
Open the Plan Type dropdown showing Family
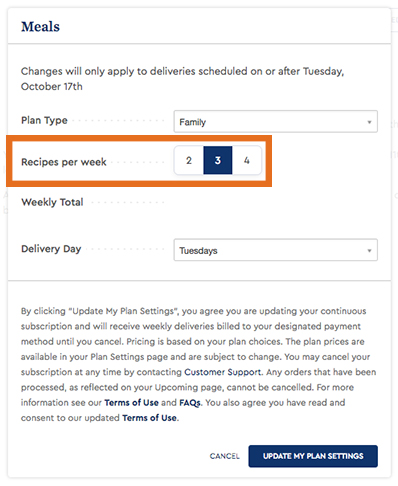[275, 122]
